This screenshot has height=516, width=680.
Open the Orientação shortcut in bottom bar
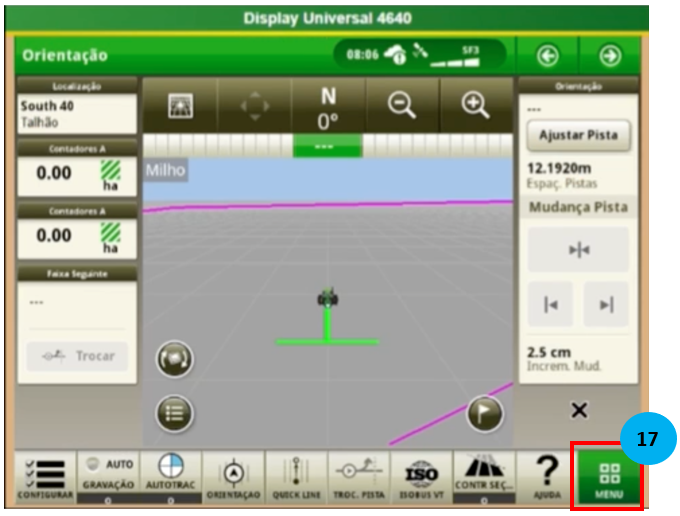[x=233, y=476]
